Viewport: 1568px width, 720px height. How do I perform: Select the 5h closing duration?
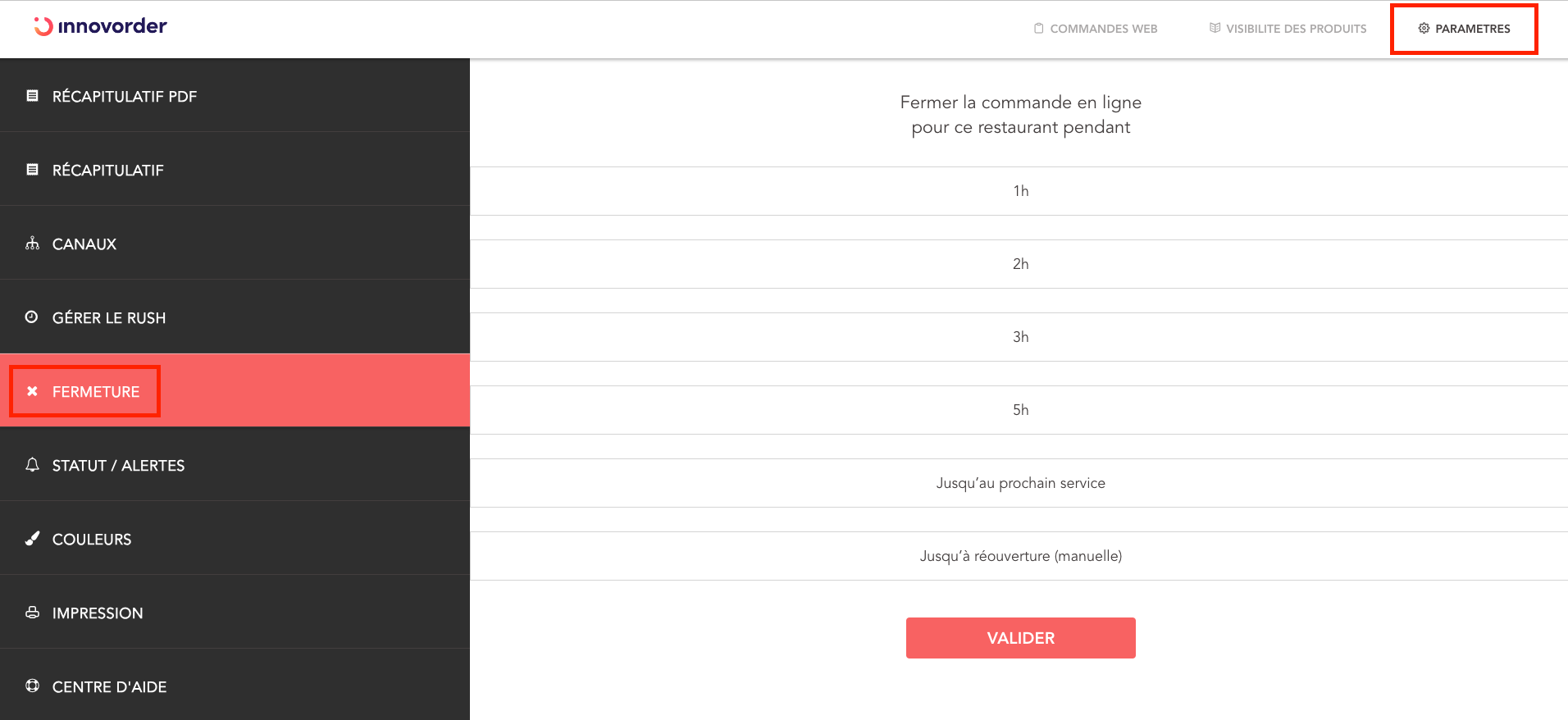pyautogui.click(x=1020, y=410)
